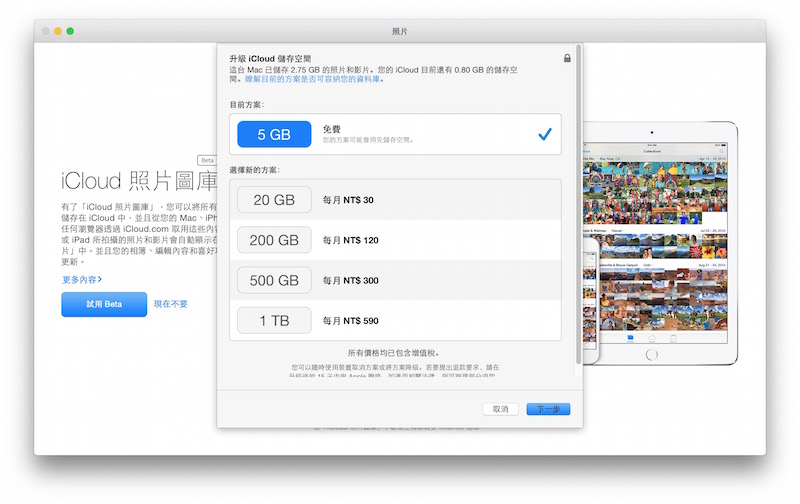
Task: Click the iPad home button in image
Action: pos(652,354)
